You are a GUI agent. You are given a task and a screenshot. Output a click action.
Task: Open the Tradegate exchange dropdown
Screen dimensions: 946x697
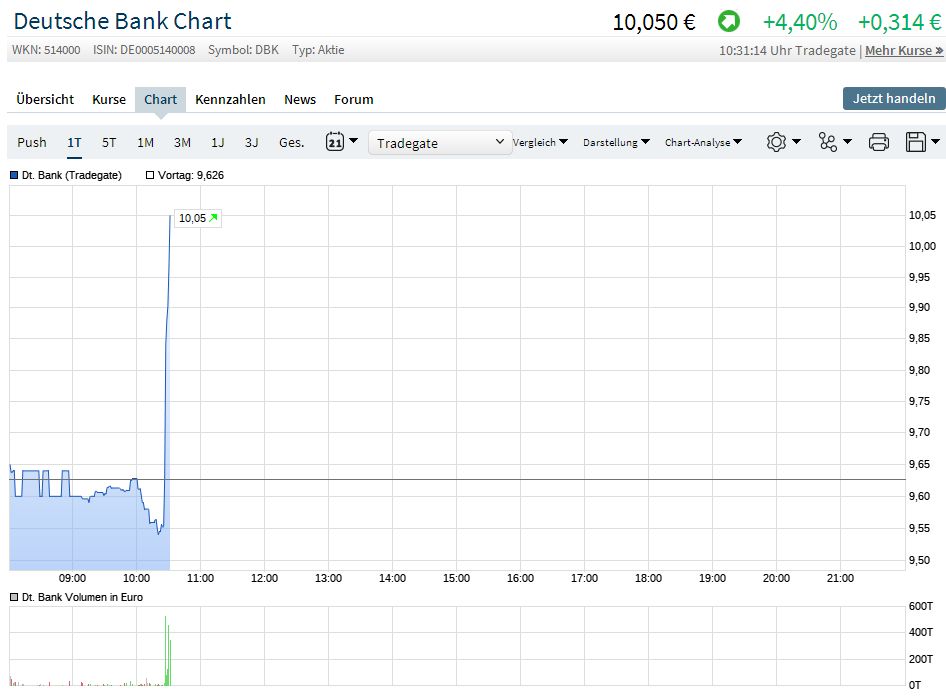pos(439,142)
